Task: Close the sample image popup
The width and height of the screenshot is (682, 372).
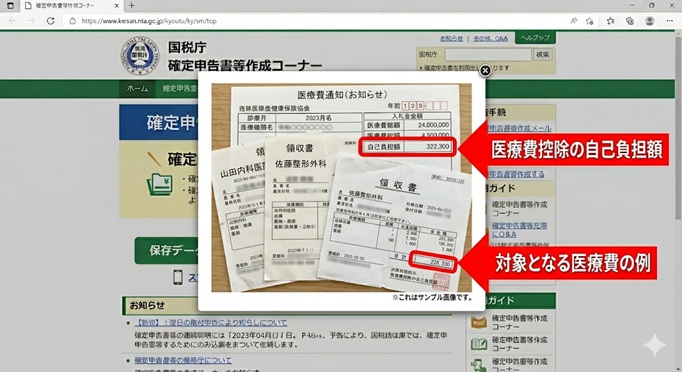Action: tap(485, 70)
